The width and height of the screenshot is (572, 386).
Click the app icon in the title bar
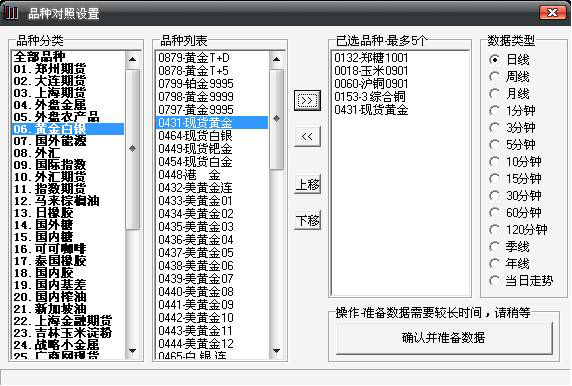11,13
